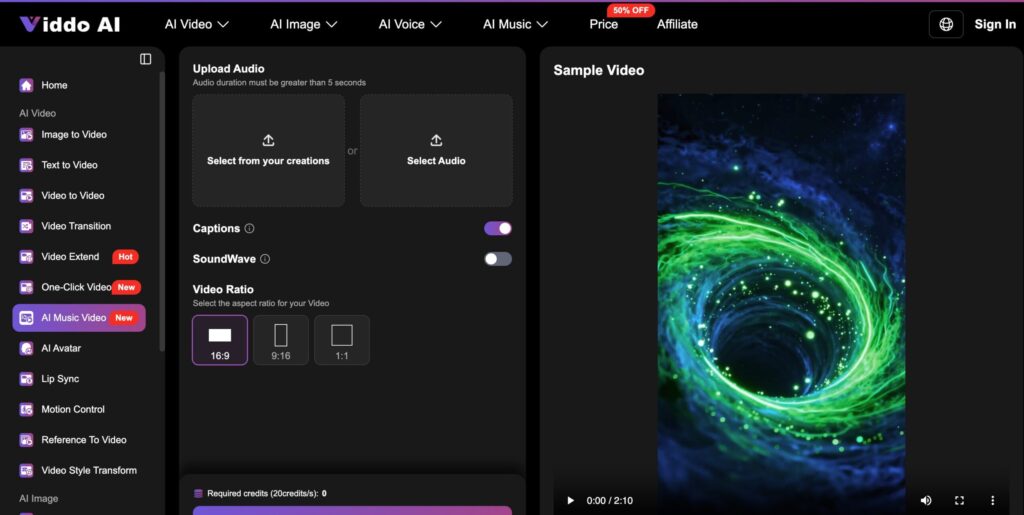The height and width of the screenshot is (515, 1024).
Task: Click the Sign In button
Action: coord(995,24)
